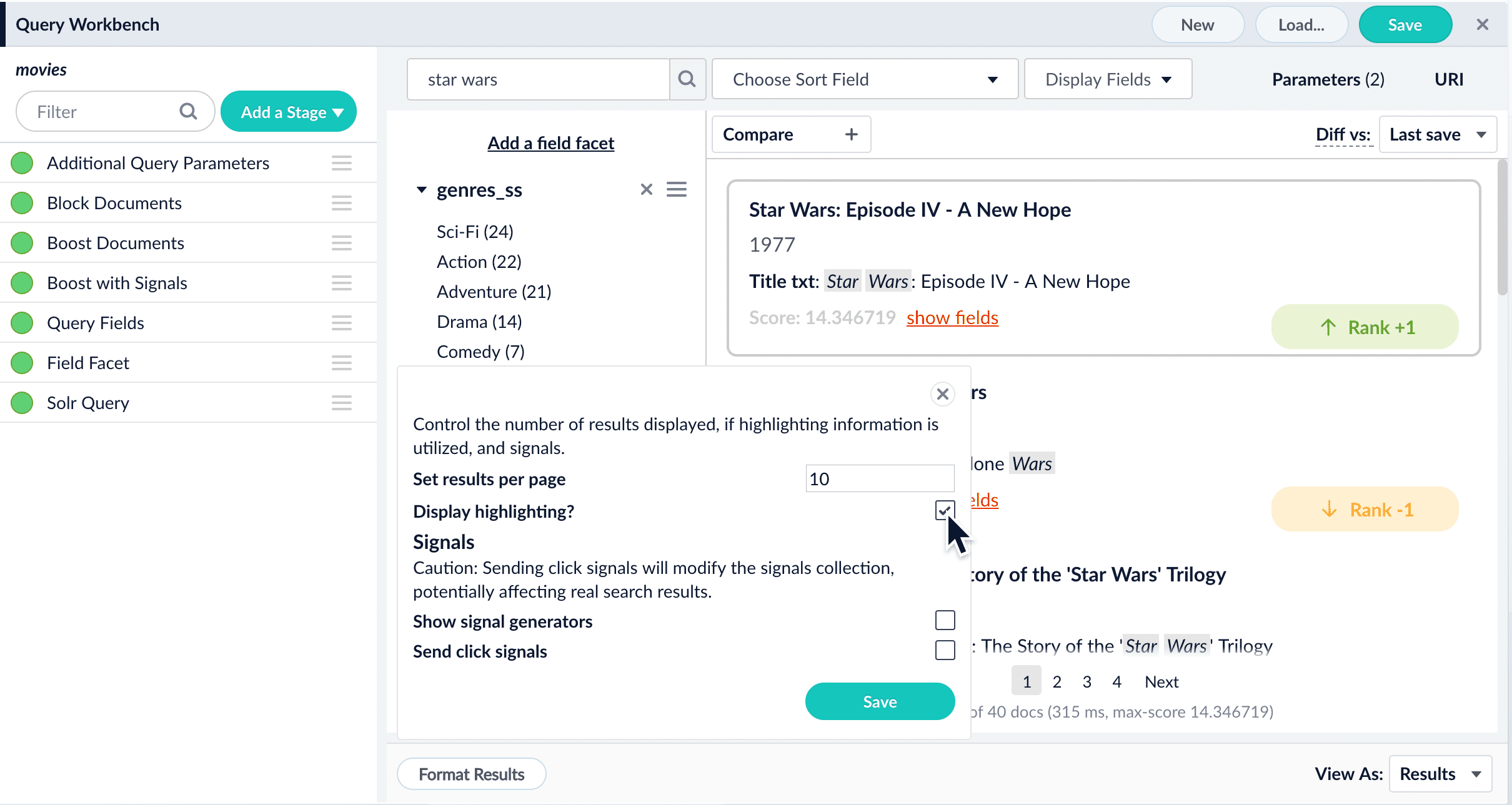
Task: Open the Parameters (2) tab
Action: pyautogui.click(x=1328, y=79)
